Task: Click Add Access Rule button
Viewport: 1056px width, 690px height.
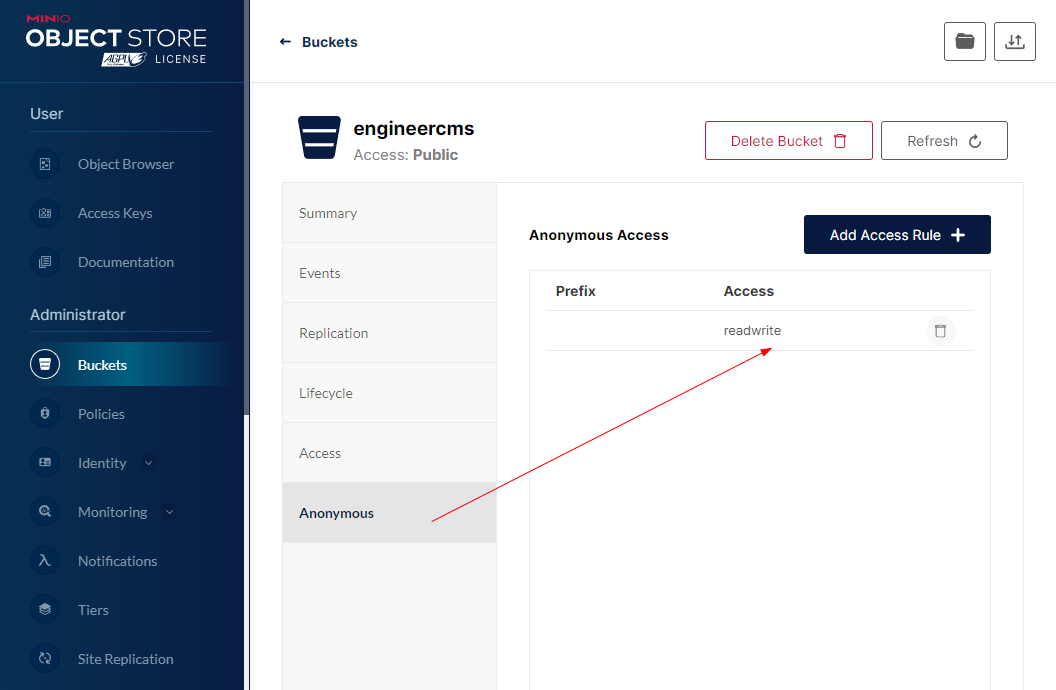Action: point(896,235)
